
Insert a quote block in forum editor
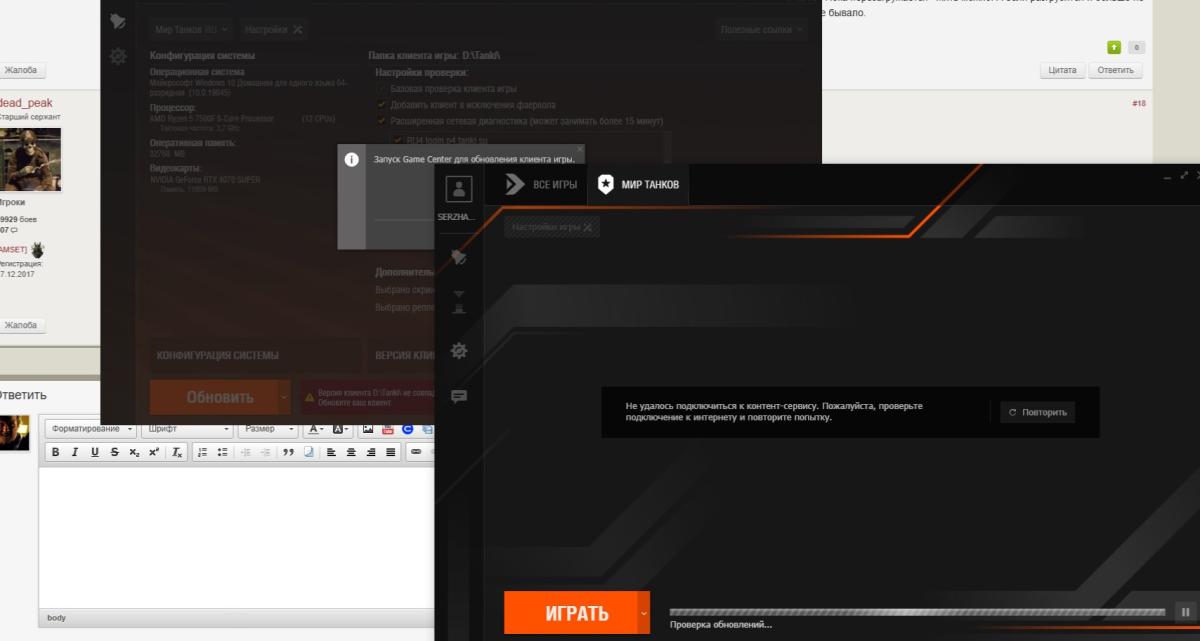(288, 452)
